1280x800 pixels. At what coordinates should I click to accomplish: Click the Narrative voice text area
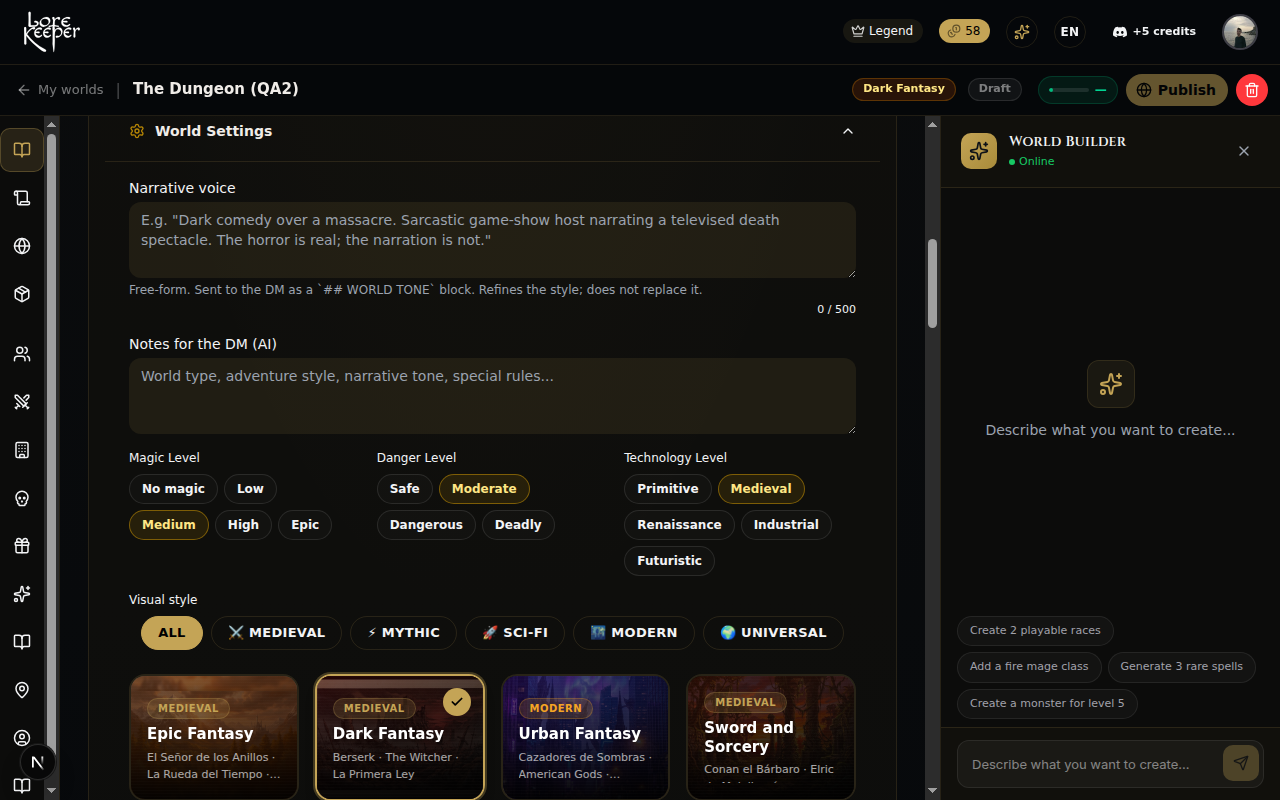click(492, 240)
